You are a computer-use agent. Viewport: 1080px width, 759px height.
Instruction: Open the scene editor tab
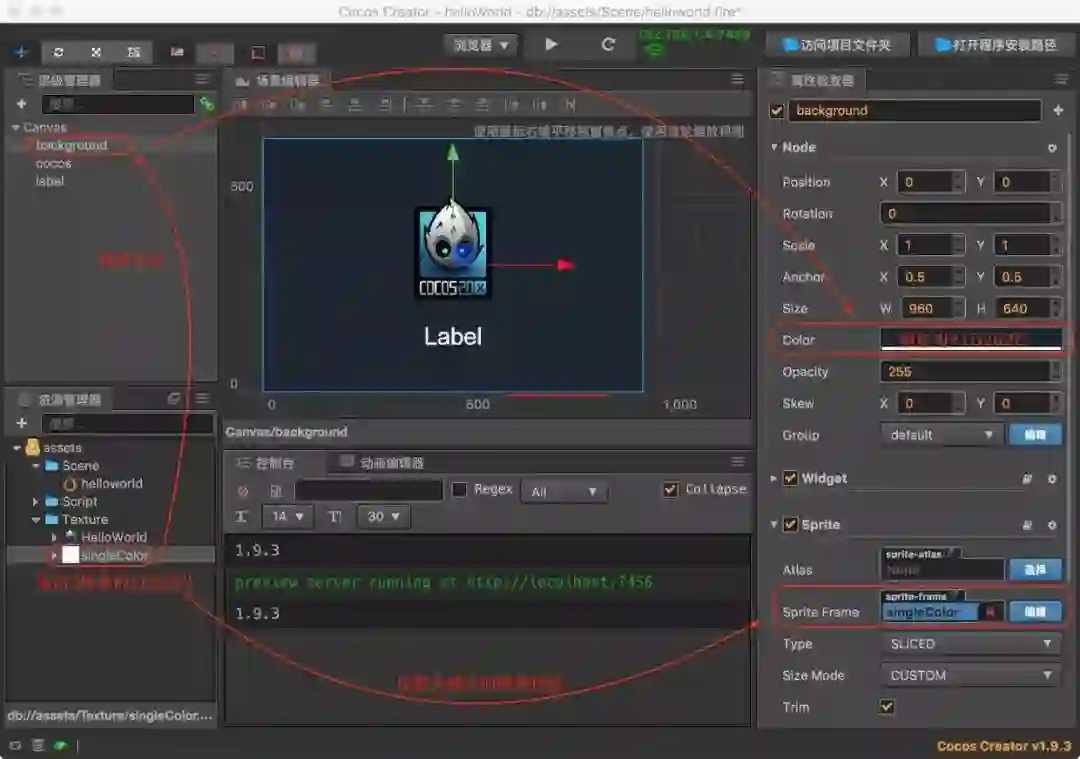[278, 81]
